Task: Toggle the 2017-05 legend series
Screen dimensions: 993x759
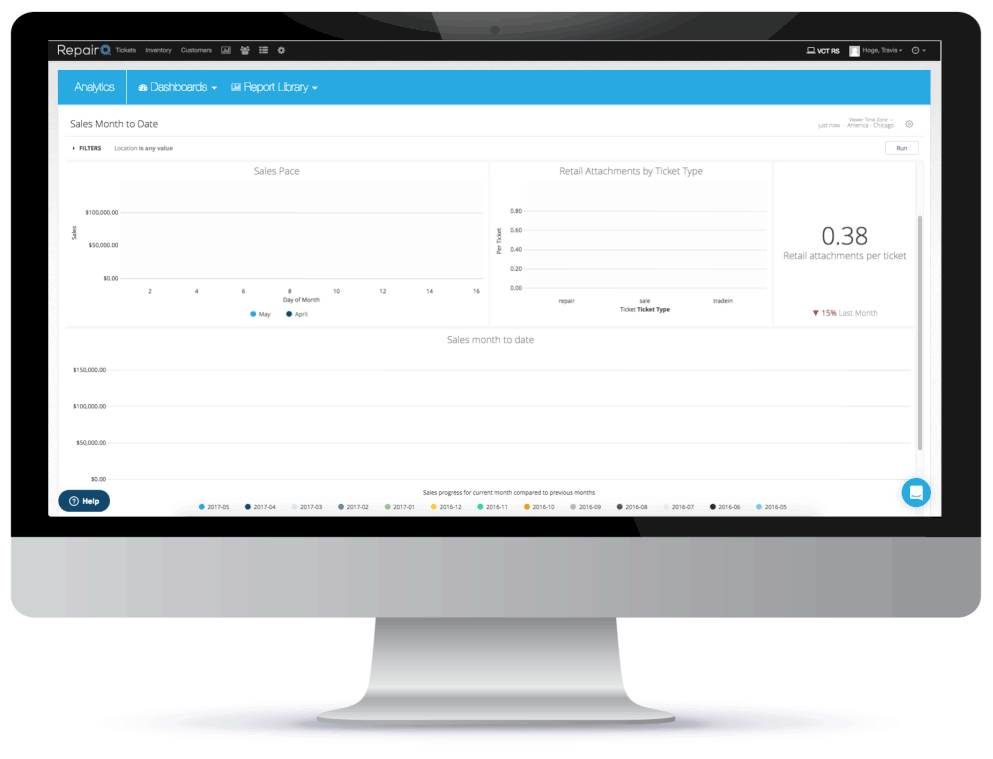Action: [x=214, y=507]
